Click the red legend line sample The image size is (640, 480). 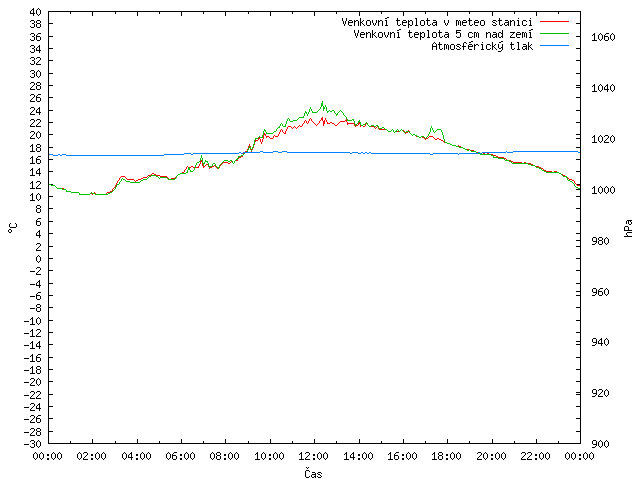click(554, 22)
